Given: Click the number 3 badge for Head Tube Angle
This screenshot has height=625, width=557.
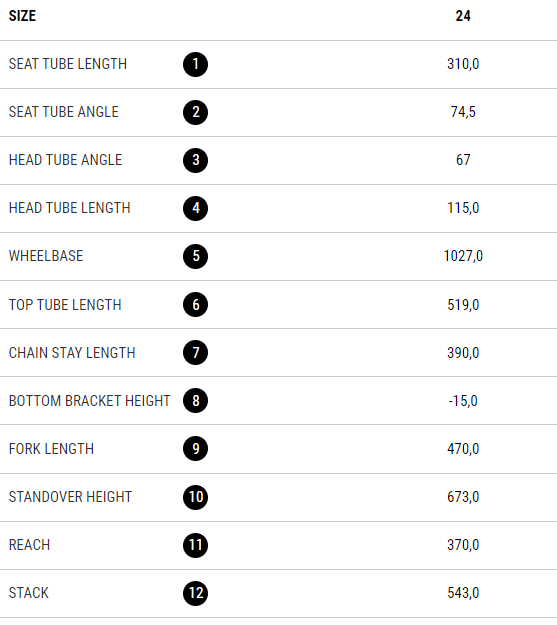Looking at the screenshot, I should 195,160.
